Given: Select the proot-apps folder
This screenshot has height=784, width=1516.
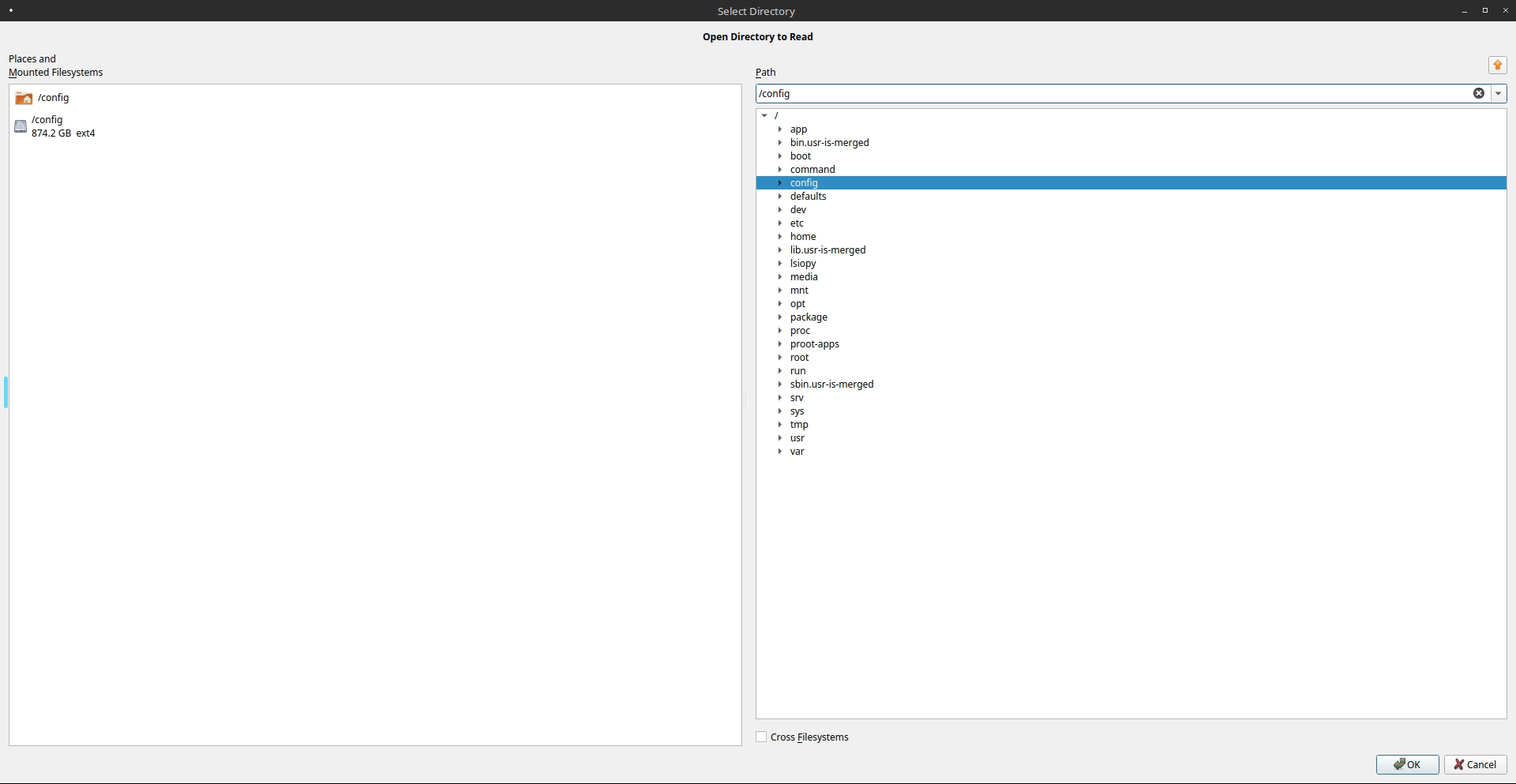Looking at the screenshot, I should (814, 344).
